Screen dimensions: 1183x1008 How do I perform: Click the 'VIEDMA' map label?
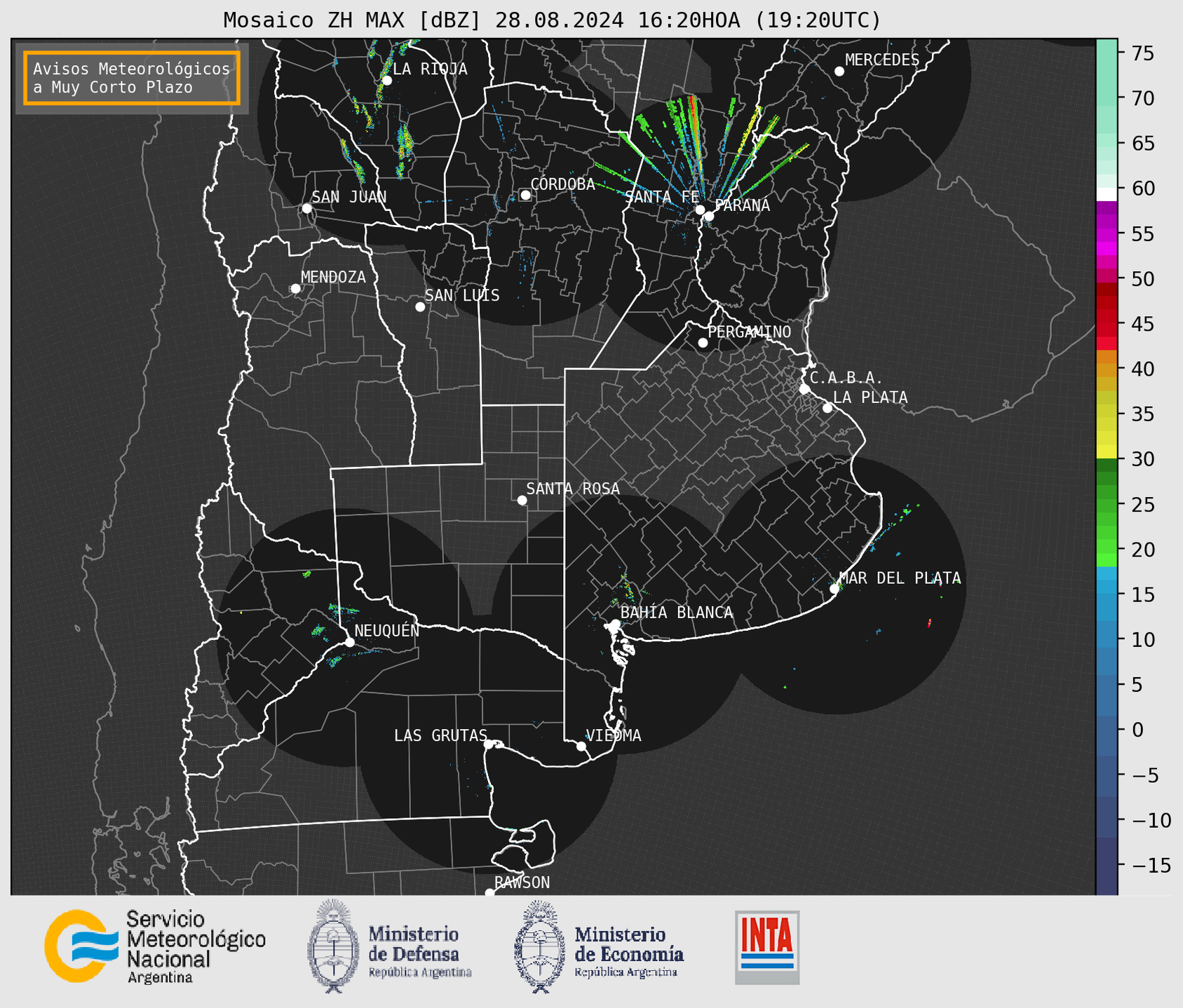tap(614, 735)
